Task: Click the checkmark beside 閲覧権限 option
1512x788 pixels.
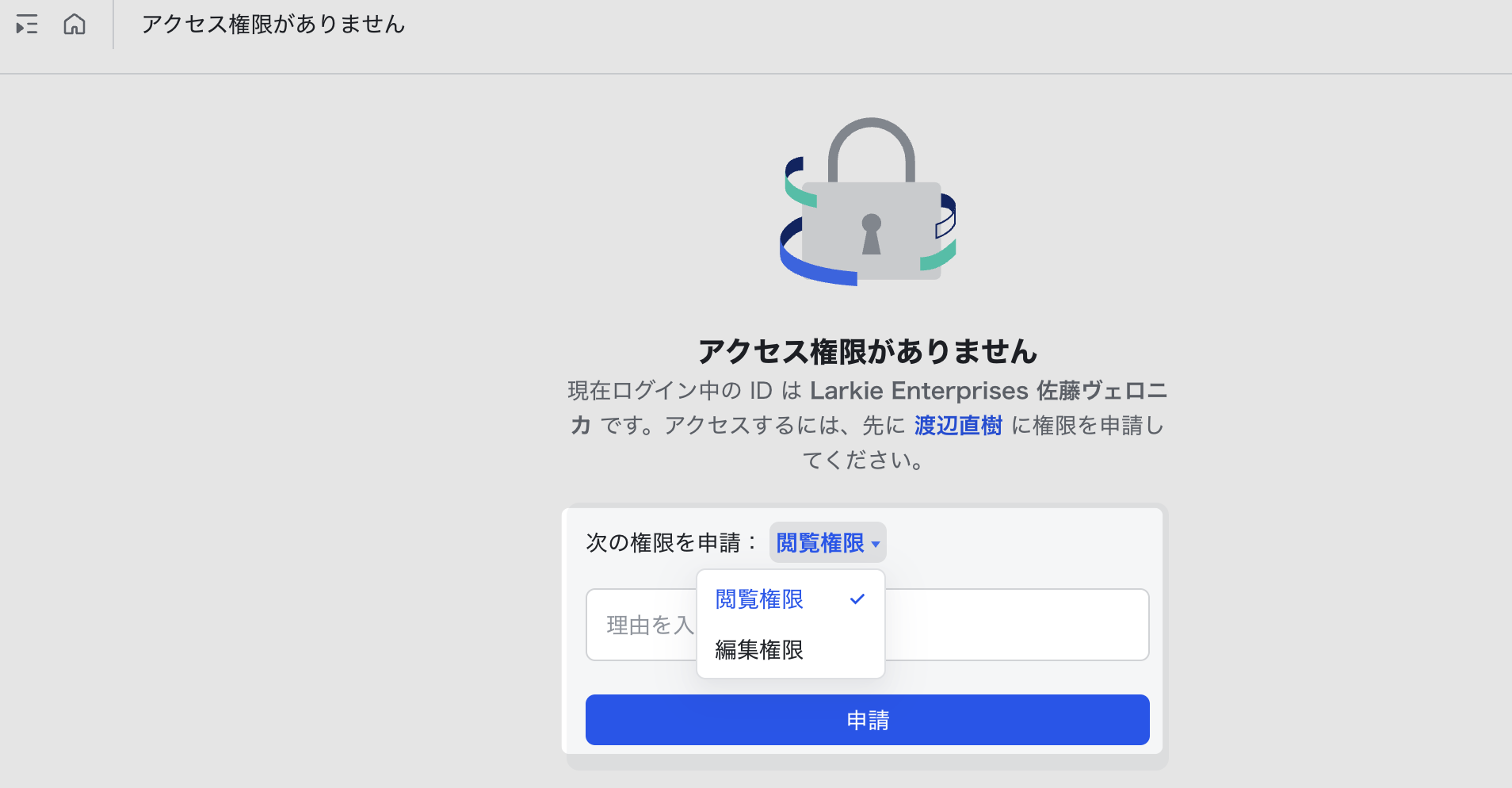Action: click(x=857, y=599)
